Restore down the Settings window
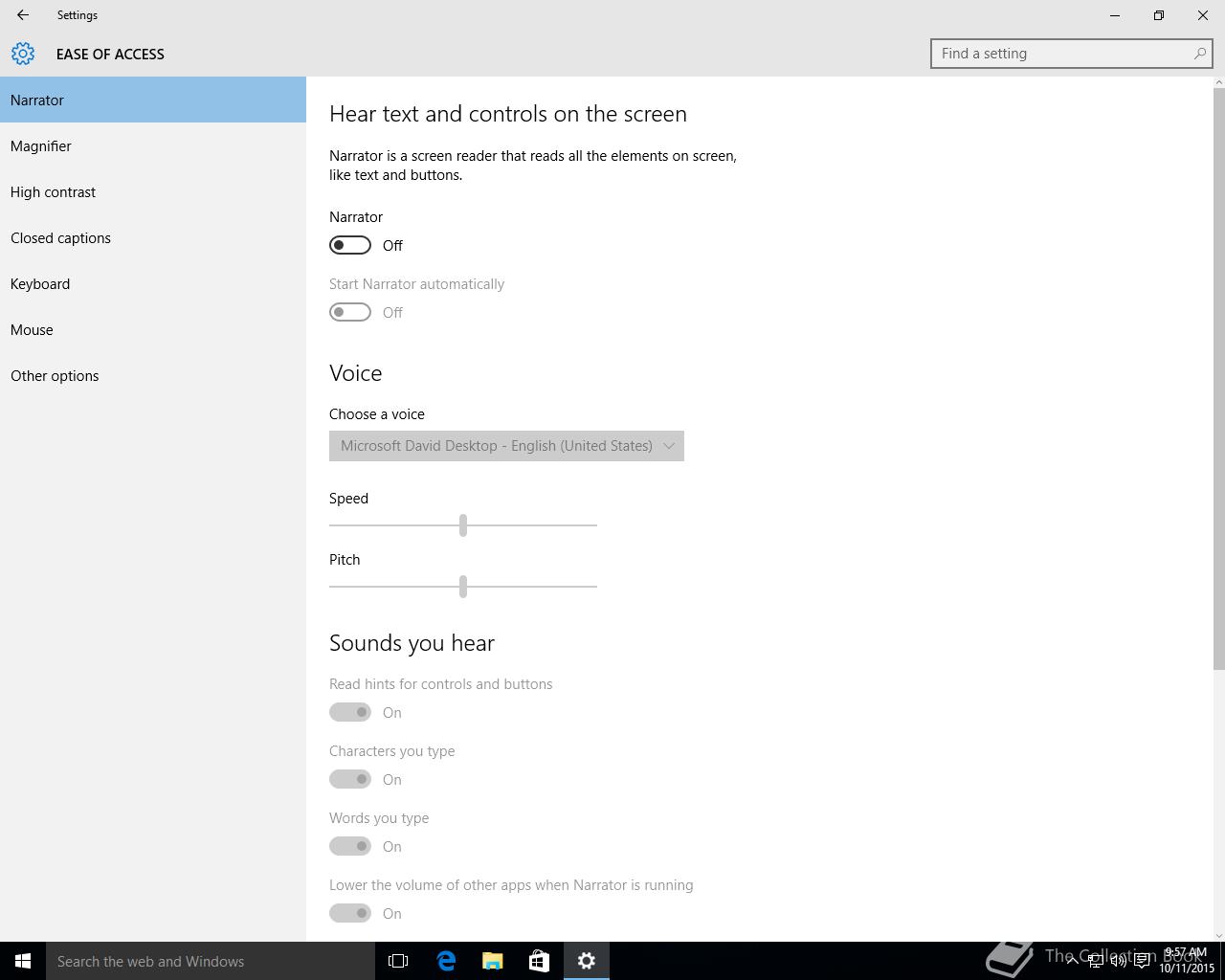This screenshot has width=1225, height=980. 1159,15
